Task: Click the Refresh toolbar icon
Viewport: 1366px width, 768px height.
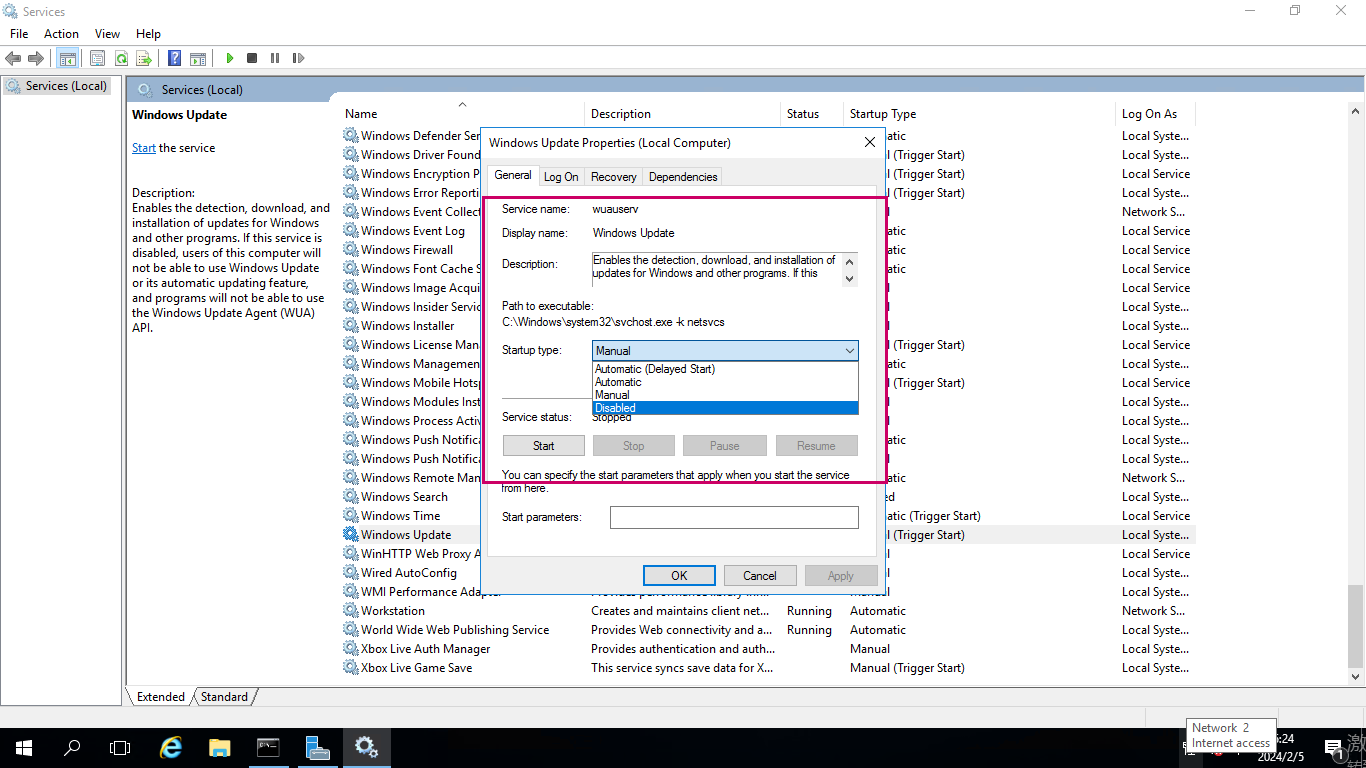Action: [121, 58]
